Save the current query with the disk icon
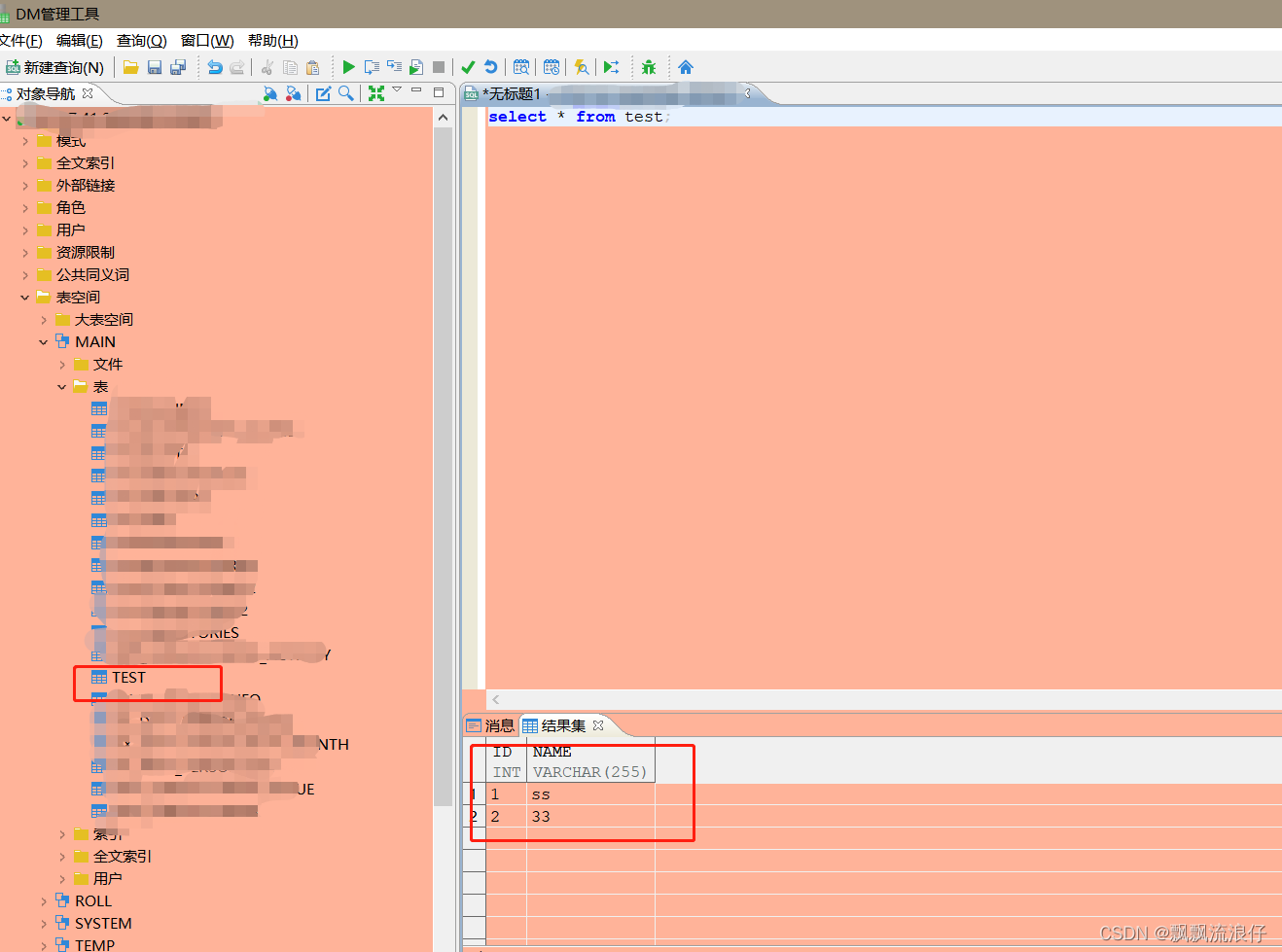 (x=154, y=67)
